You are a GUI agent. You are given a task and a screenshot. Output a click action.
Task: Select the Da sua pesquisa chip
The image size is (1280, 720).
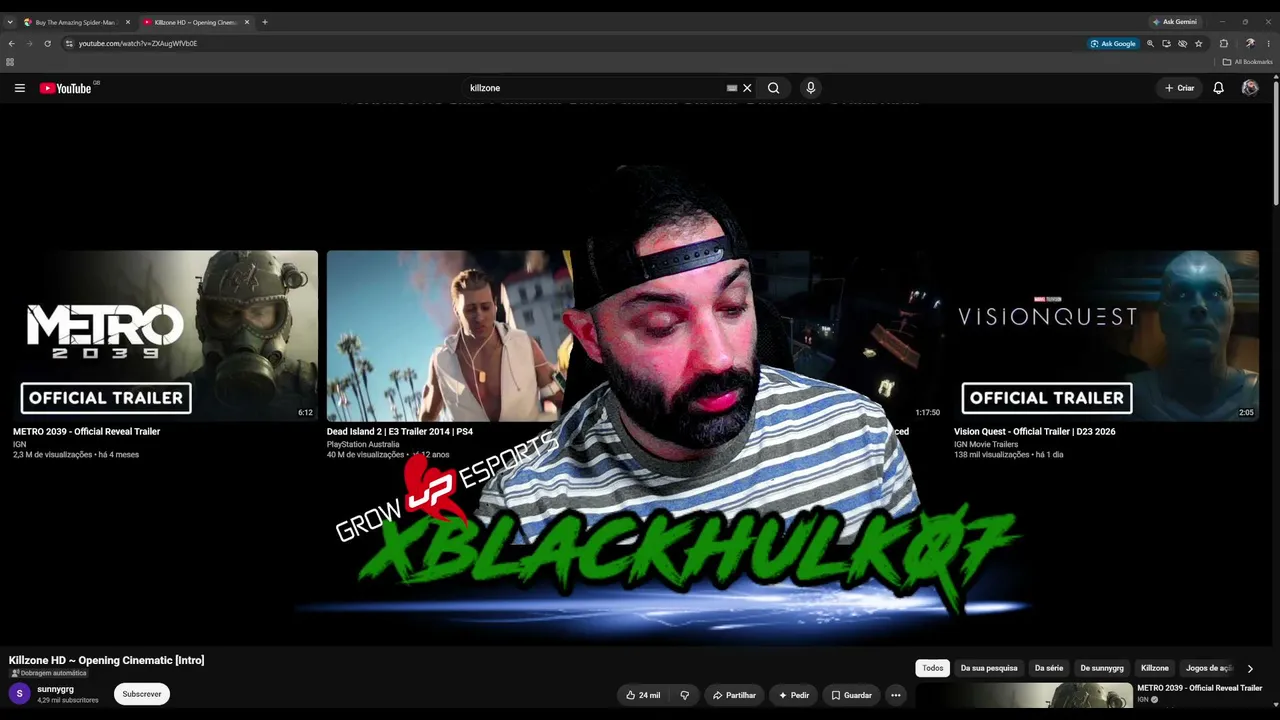pyautogui.click(x=989, y=668)
